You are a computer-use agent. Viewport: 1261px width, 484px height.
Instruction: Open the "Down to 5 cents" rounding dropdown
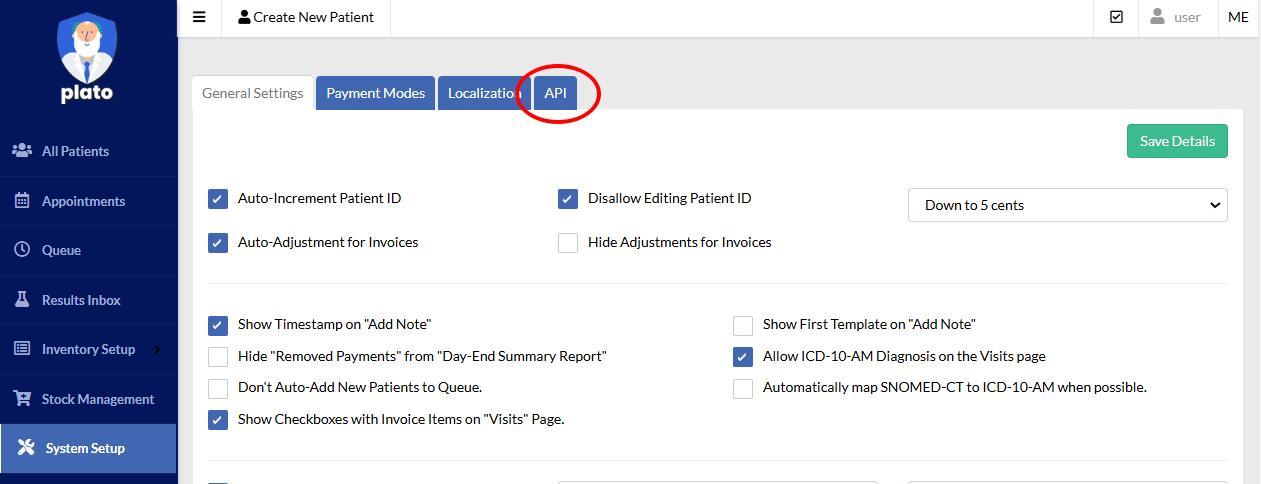tap(1067, 205)
